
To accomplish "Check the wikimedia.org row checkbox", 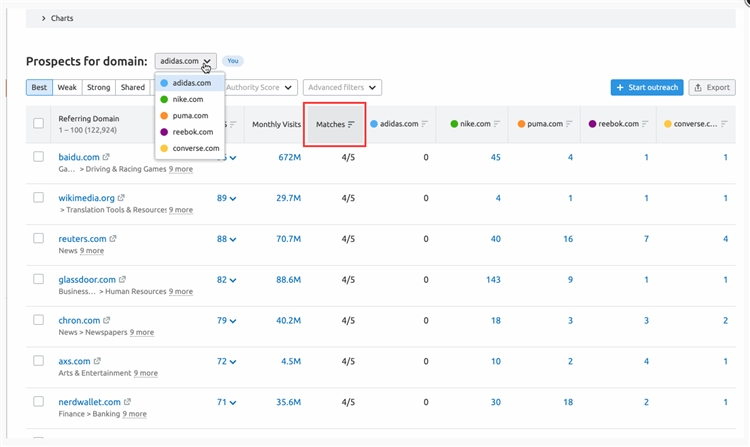I will [39, 197].
